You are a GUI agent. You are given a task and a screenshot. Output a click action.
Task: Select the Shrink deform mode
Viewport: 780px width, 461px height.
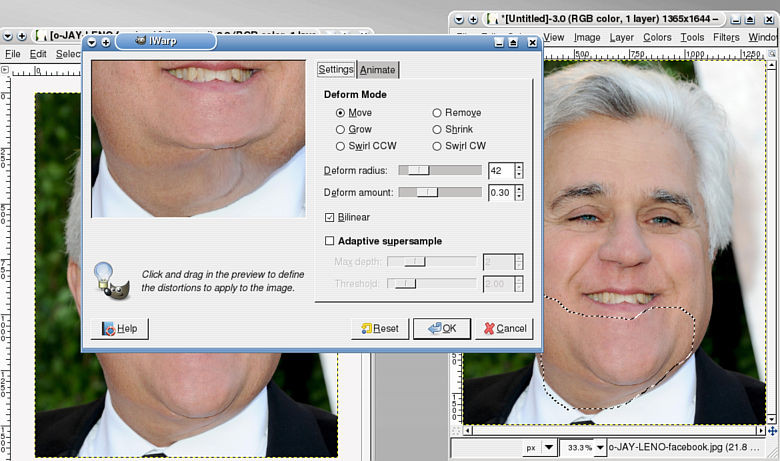(x=437, y=130)
